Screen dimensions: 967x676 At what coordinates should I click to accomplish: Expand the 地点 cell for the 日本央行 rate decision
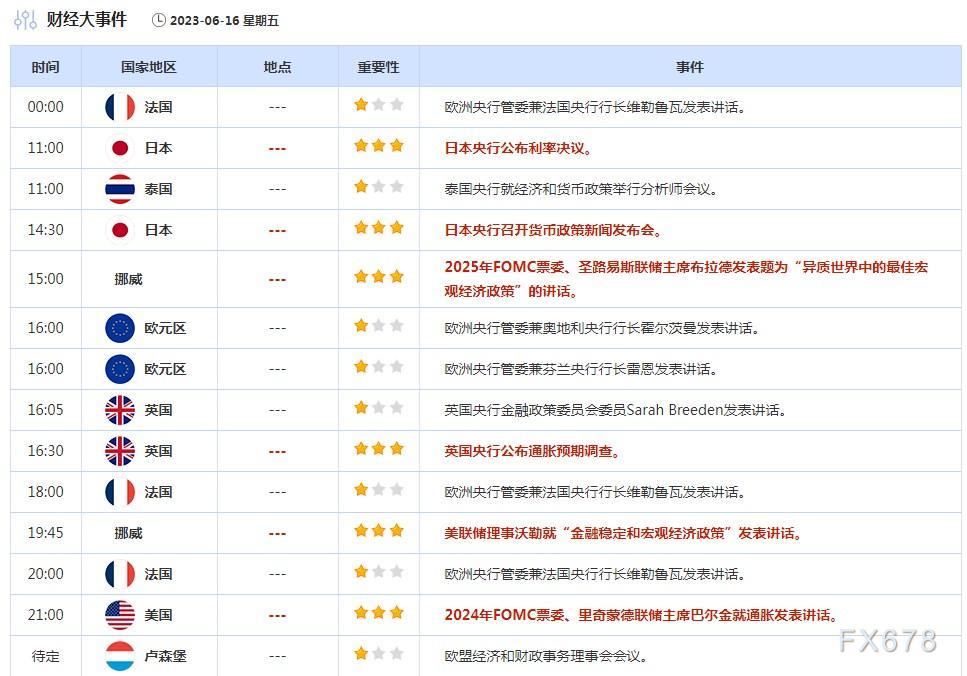(276, 147)
